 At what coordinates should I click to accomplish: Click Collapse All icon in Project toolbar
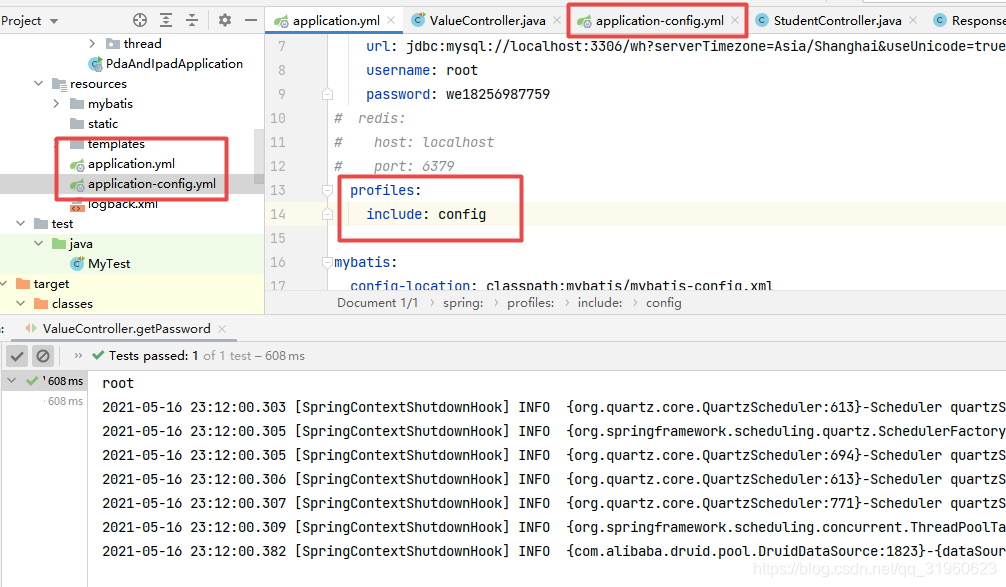pos(192,20)
